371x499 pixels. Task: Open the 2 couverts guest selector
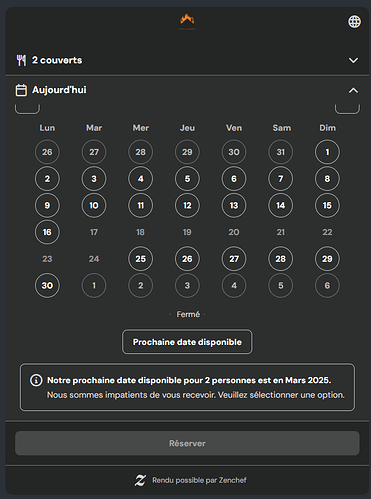pyautogui.click(x=187, y=60)
